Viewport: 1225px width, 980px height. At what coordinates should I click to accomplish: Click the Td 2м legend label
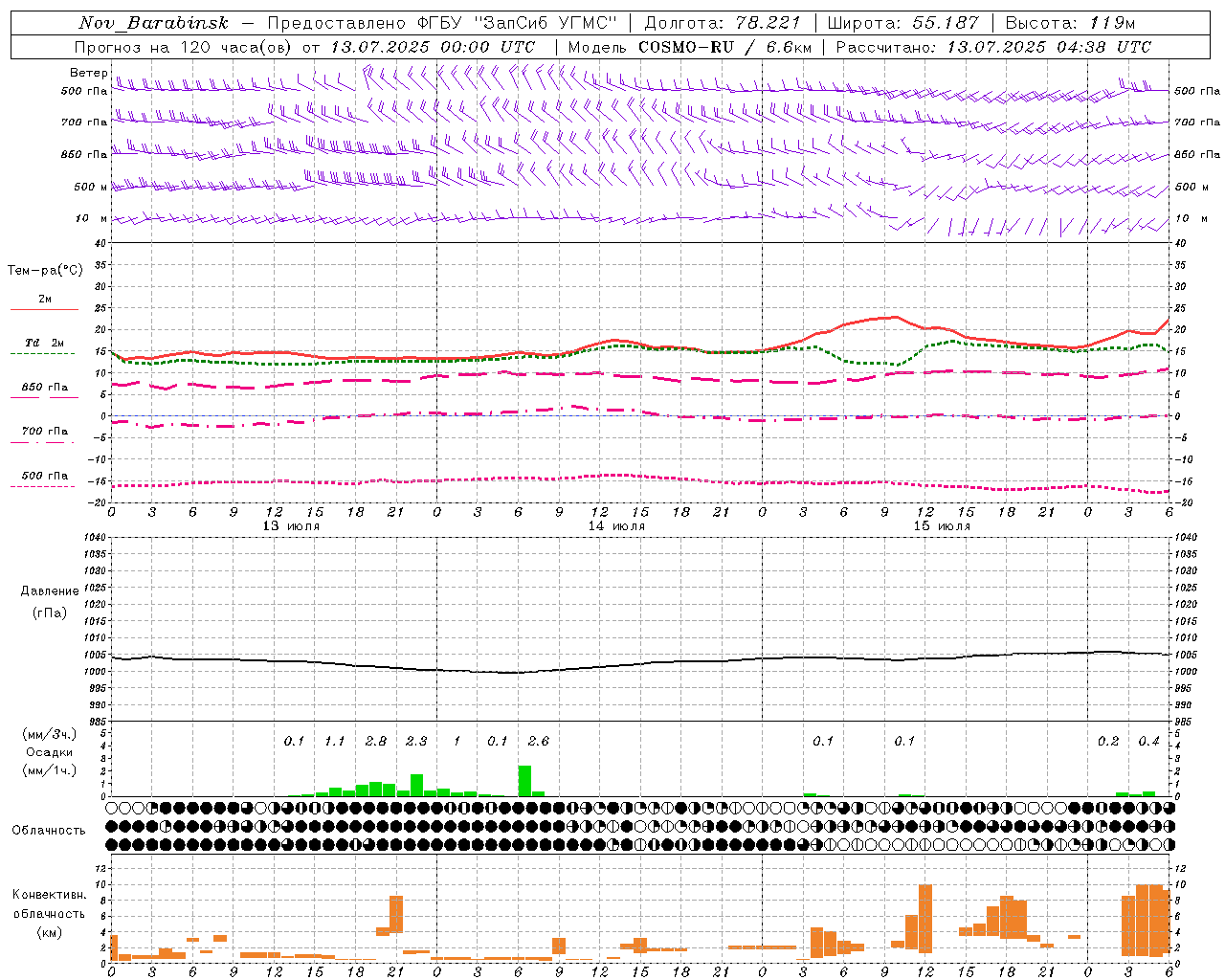[45, 343]
